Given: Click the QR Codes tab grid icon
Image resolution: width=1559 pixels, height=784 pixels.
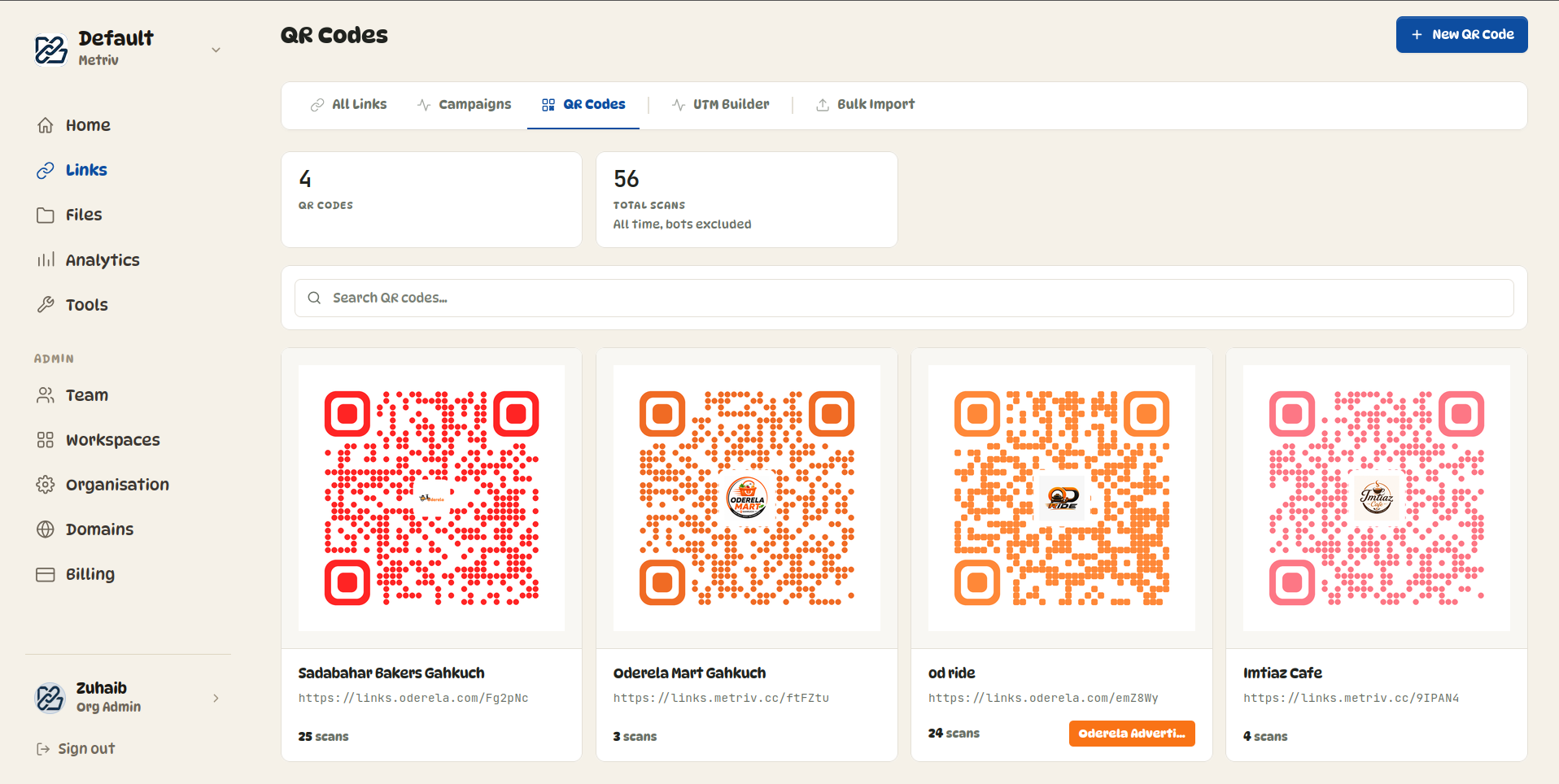Looking at the screenshot, I should [548, 105].
